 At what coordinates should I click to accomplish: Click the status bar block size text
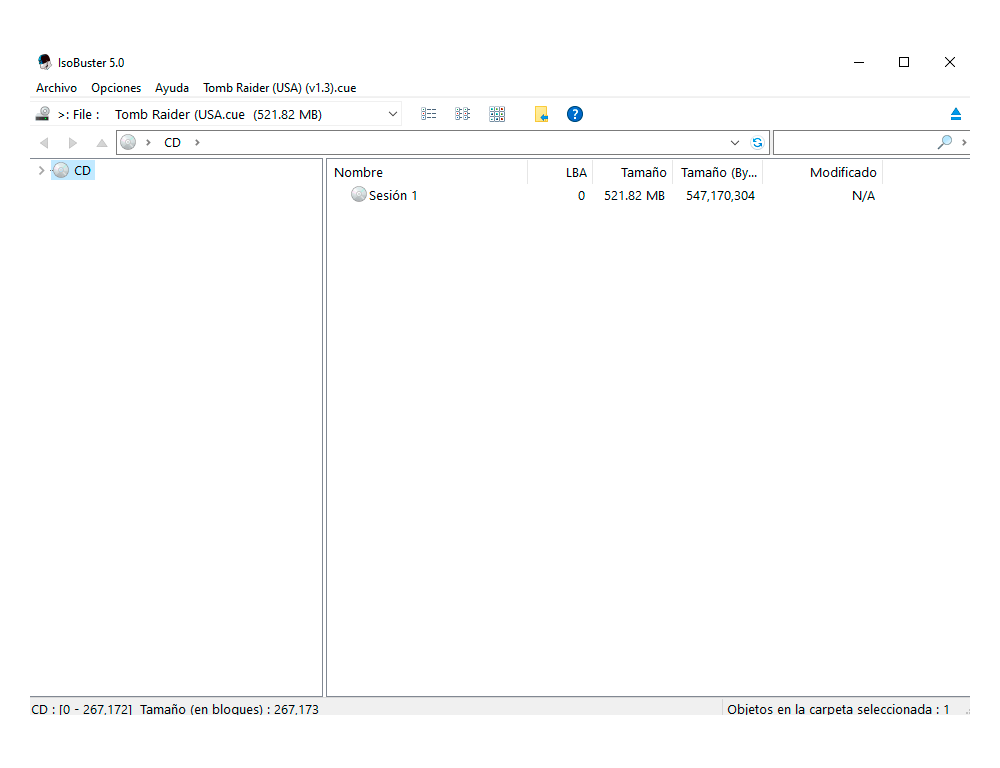tap(229, 709)
